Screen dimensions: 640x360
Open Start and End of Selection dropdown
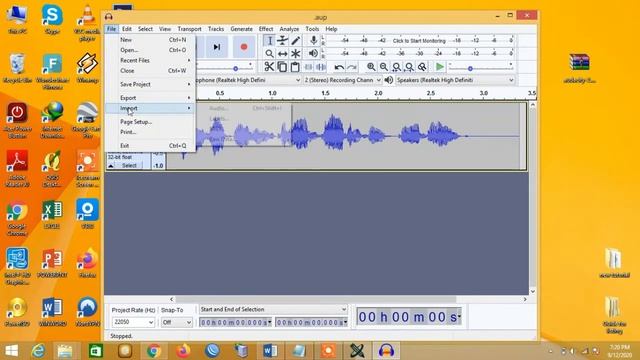click(x=273, y=309)
